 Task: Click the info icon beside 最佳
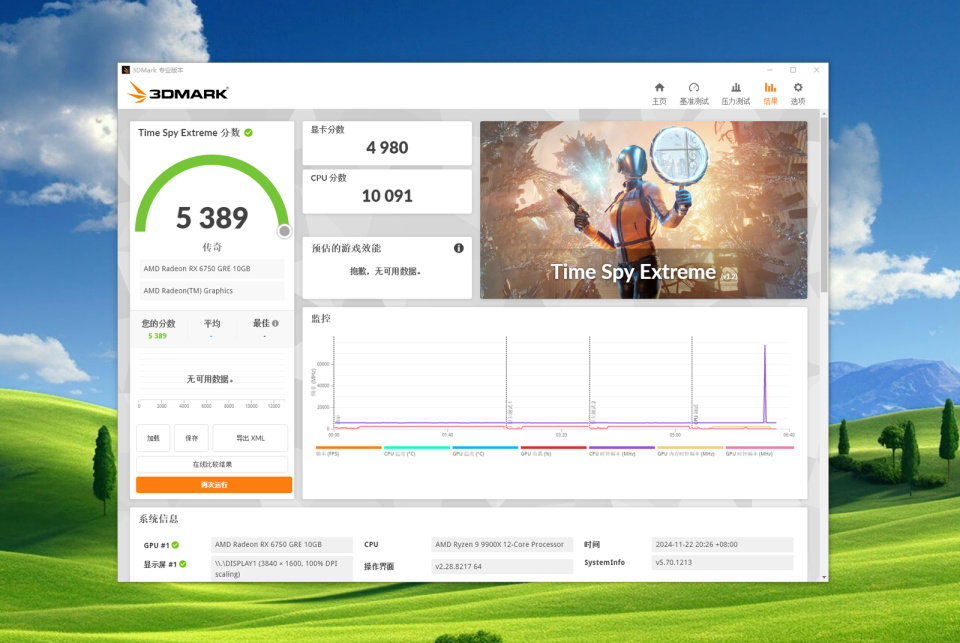[276, 323]
